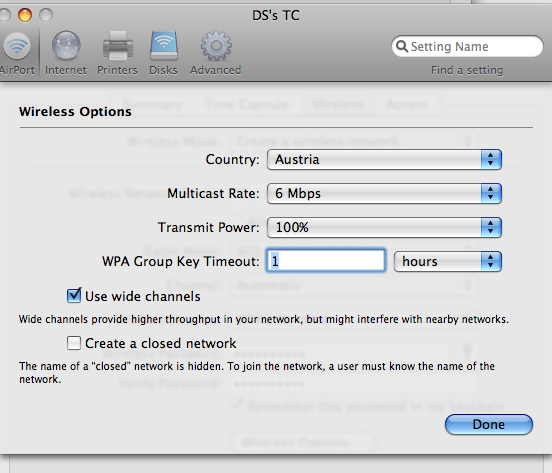Viewport: 552px width, 473px height.
Task: Click the Advanced toolbar label
Action: [x=215, y=70]
